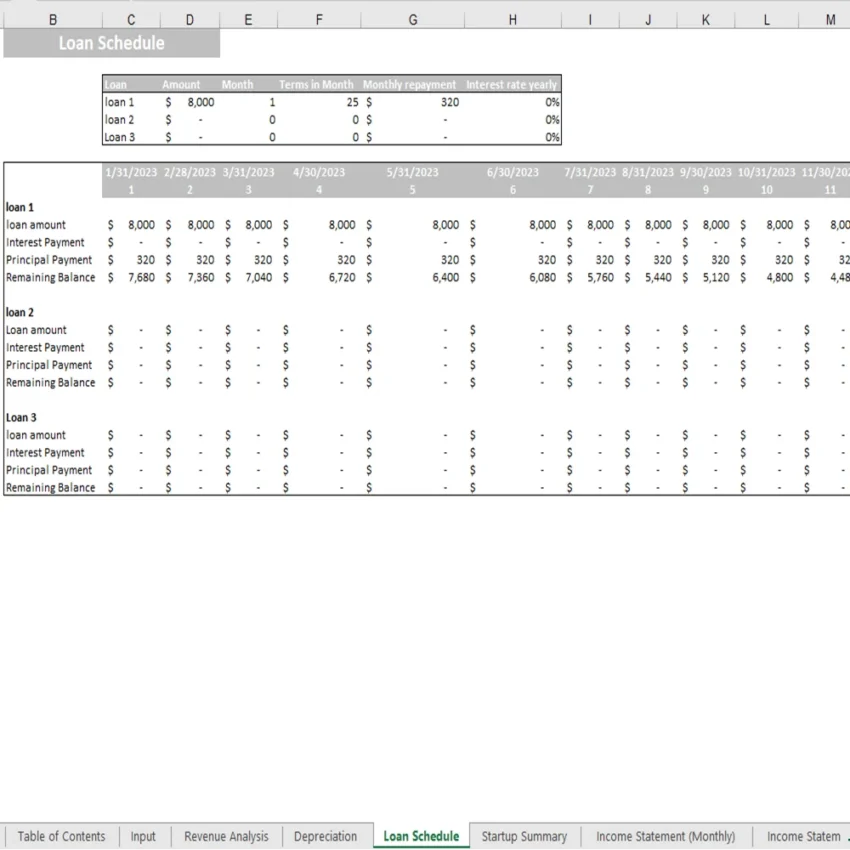Click the Interest rate yearly header
The width and height of the screenshot is (850, 850).
tap(511, 84)
